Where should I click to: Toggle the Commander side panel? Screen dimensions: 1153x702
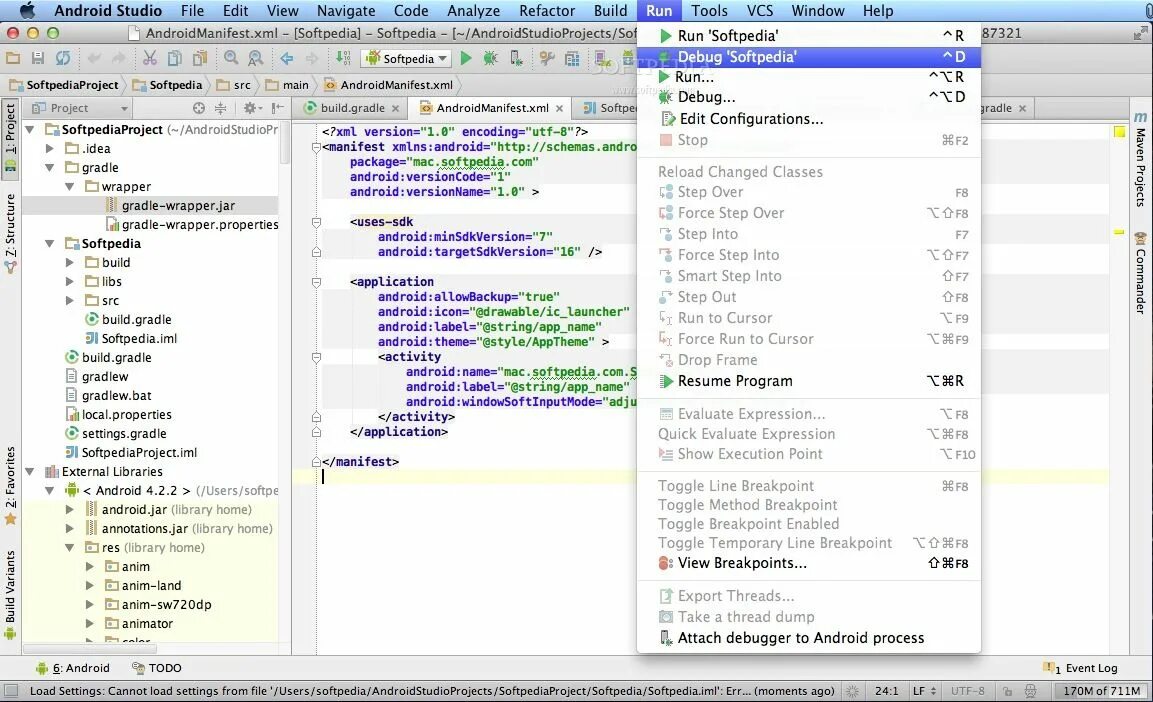click(x=1140, y=273)
